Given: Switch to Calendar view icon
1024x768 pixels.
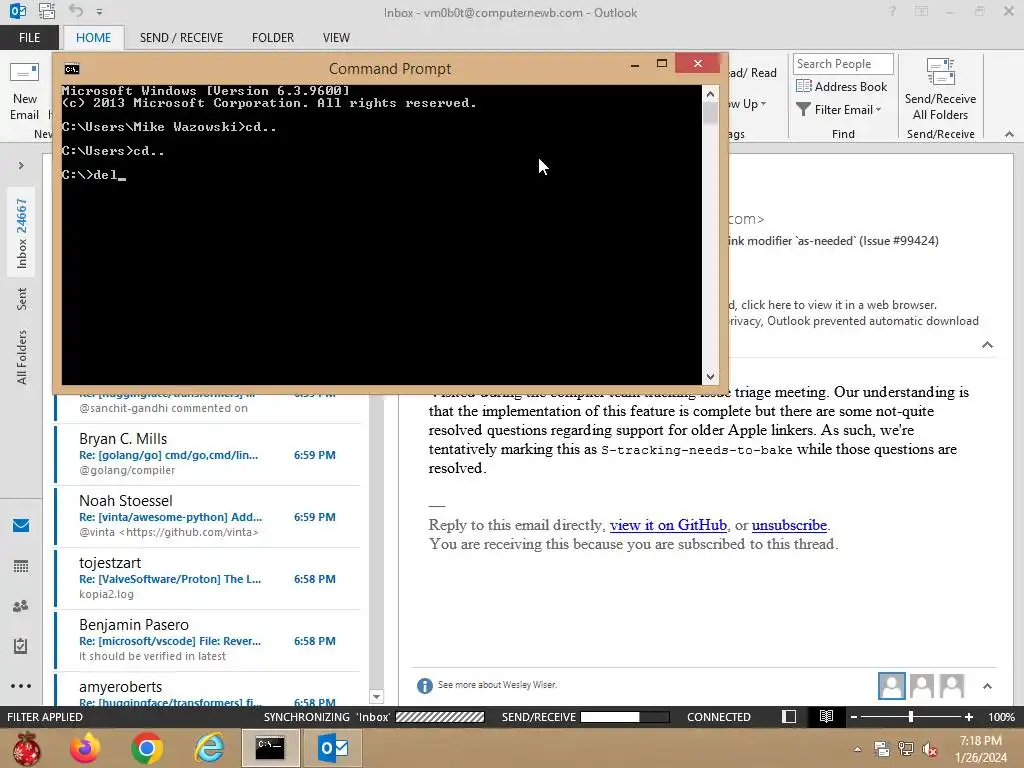Looking at the screenshot, I should (21, 566).
